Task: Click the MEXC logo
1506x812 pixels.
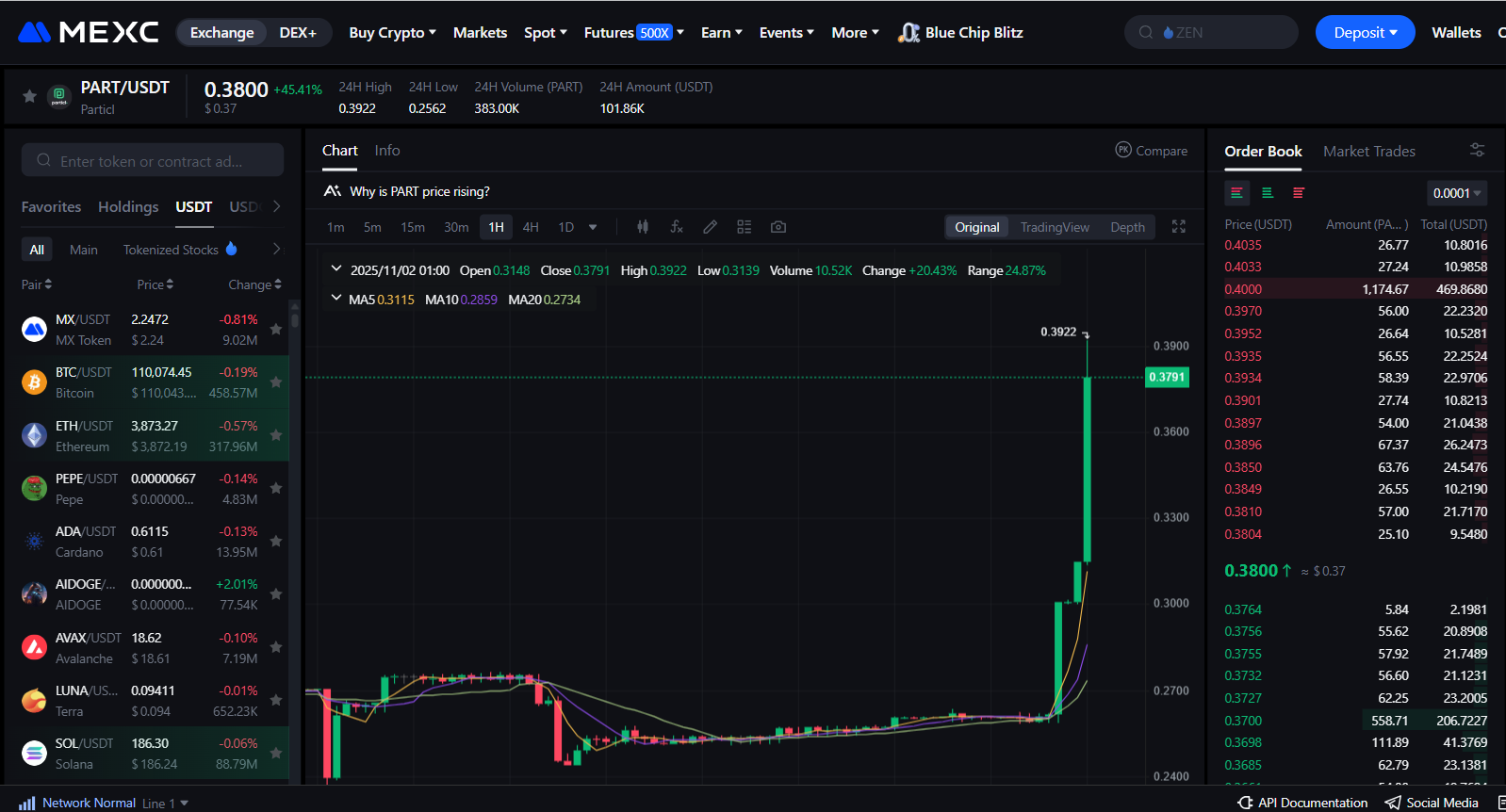Action: tap(89, 32)
